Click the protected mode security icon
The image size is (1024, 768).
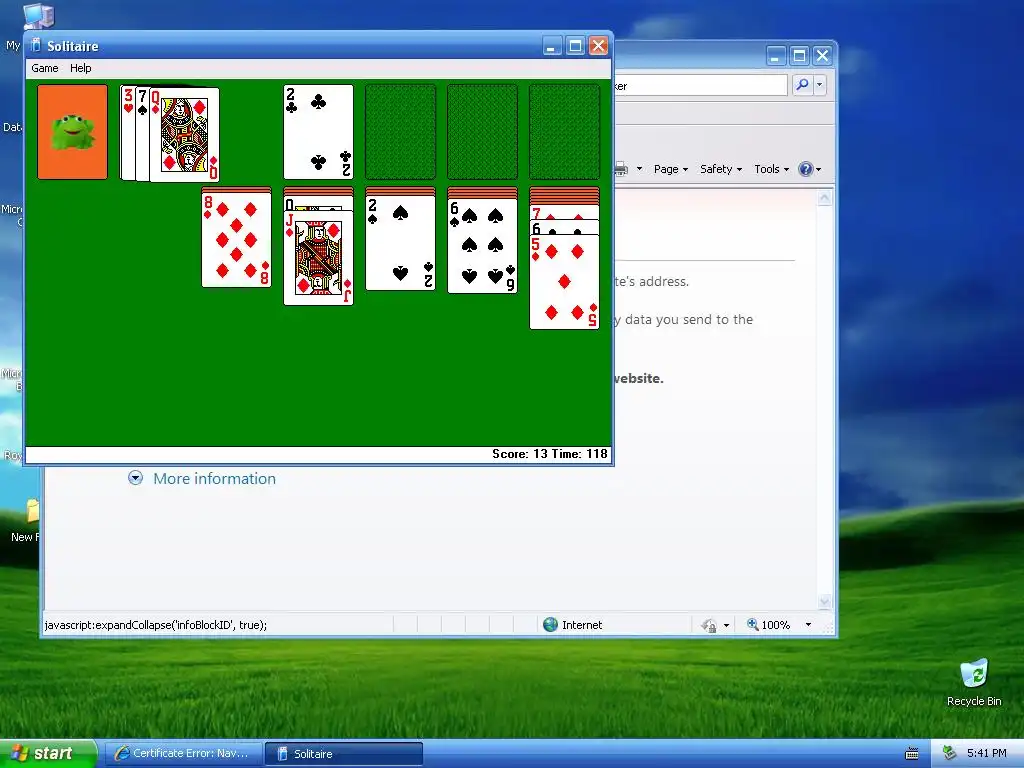tap(709, 626)
